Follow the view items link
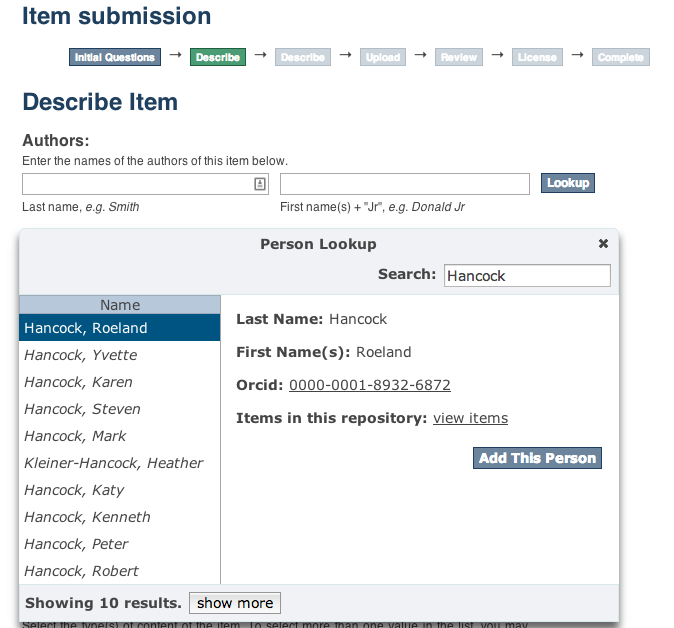The image size is (674, 628). click(x=470, y=418)
